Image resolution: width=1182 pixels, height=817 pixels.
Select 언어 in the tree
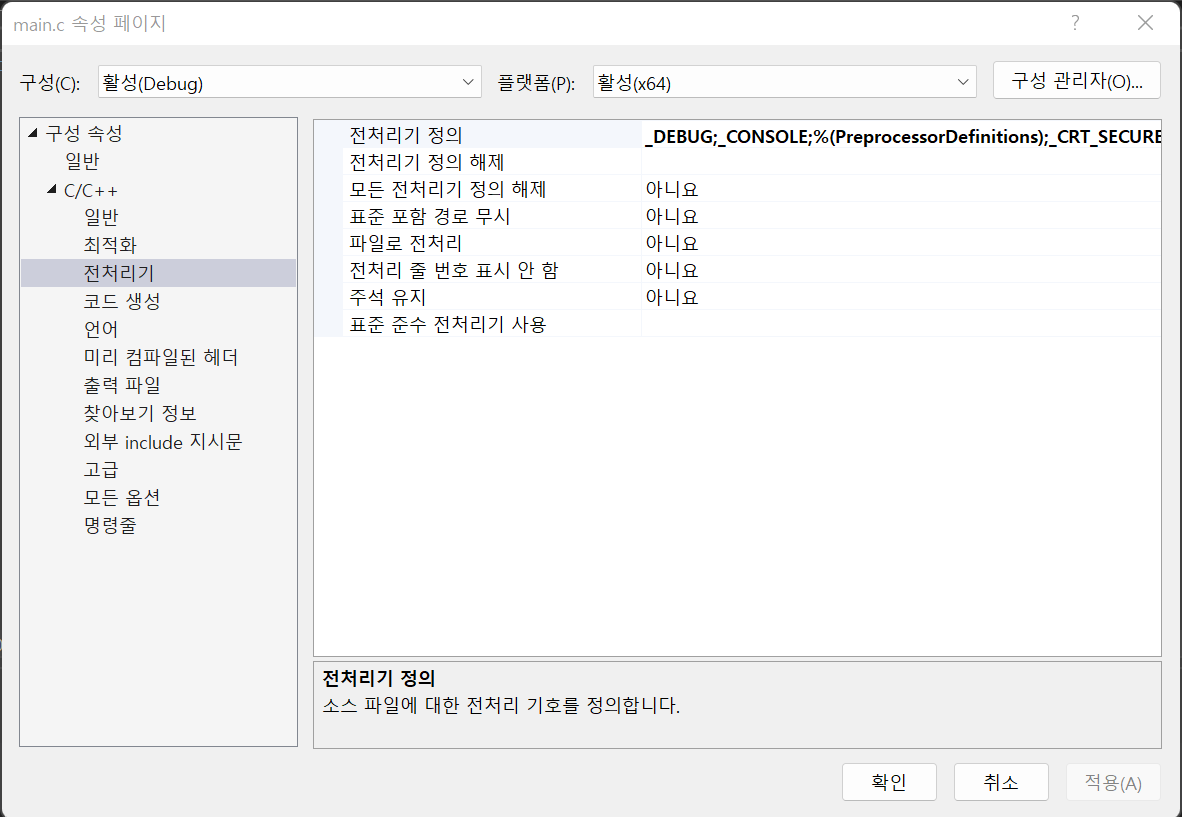point(101,329)
